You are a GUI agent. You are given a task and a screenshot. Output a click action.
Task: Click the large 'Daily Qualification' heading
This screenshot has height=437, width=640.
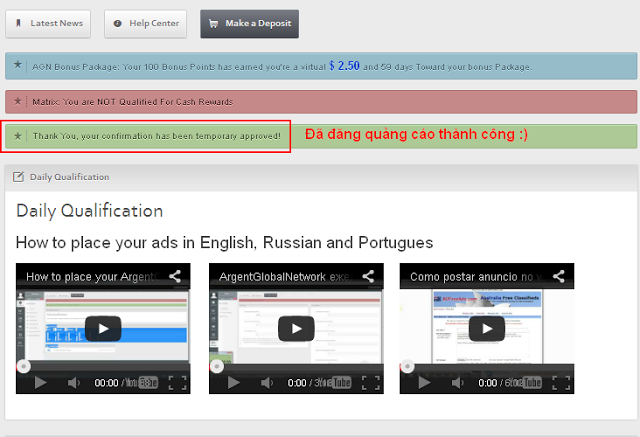[89, 211]
